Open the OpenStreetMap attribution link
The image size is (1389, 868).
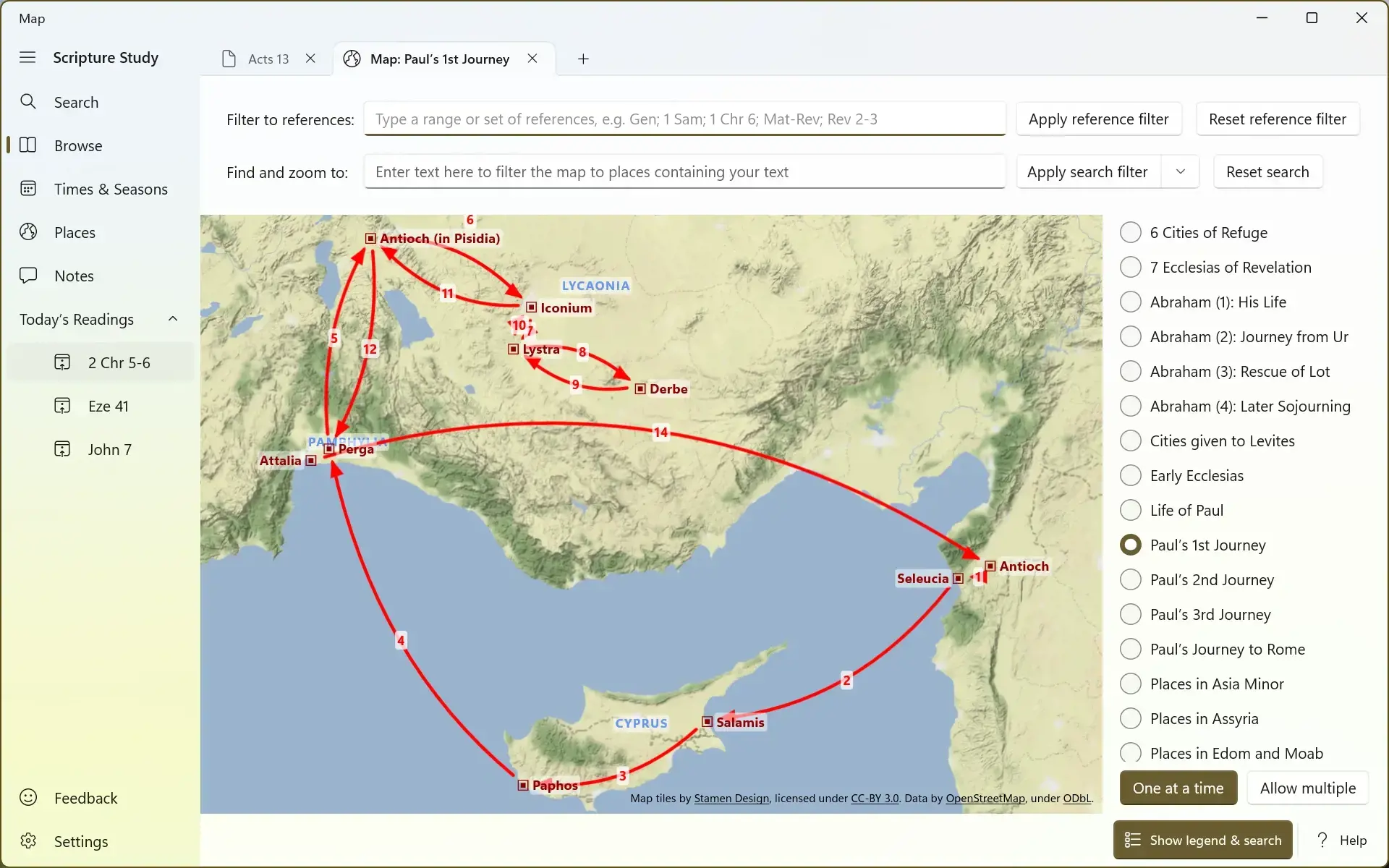984,799
